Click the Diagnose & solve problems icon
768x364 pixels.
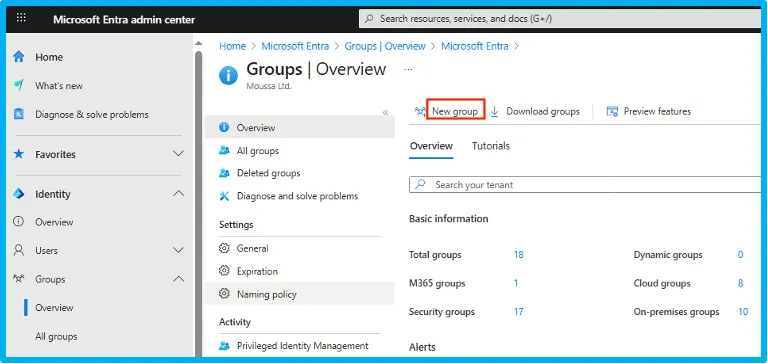[x=19, y=114]
